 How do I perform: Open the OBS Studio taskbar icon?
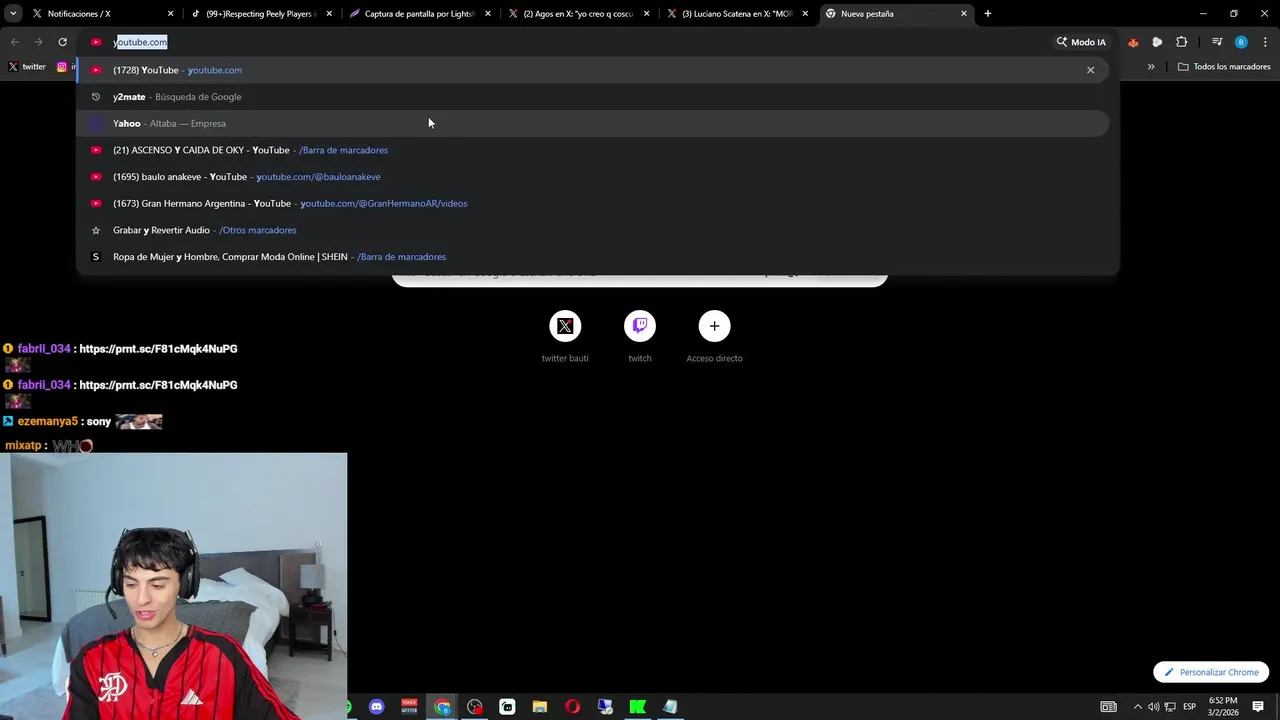tap(474, 707)
